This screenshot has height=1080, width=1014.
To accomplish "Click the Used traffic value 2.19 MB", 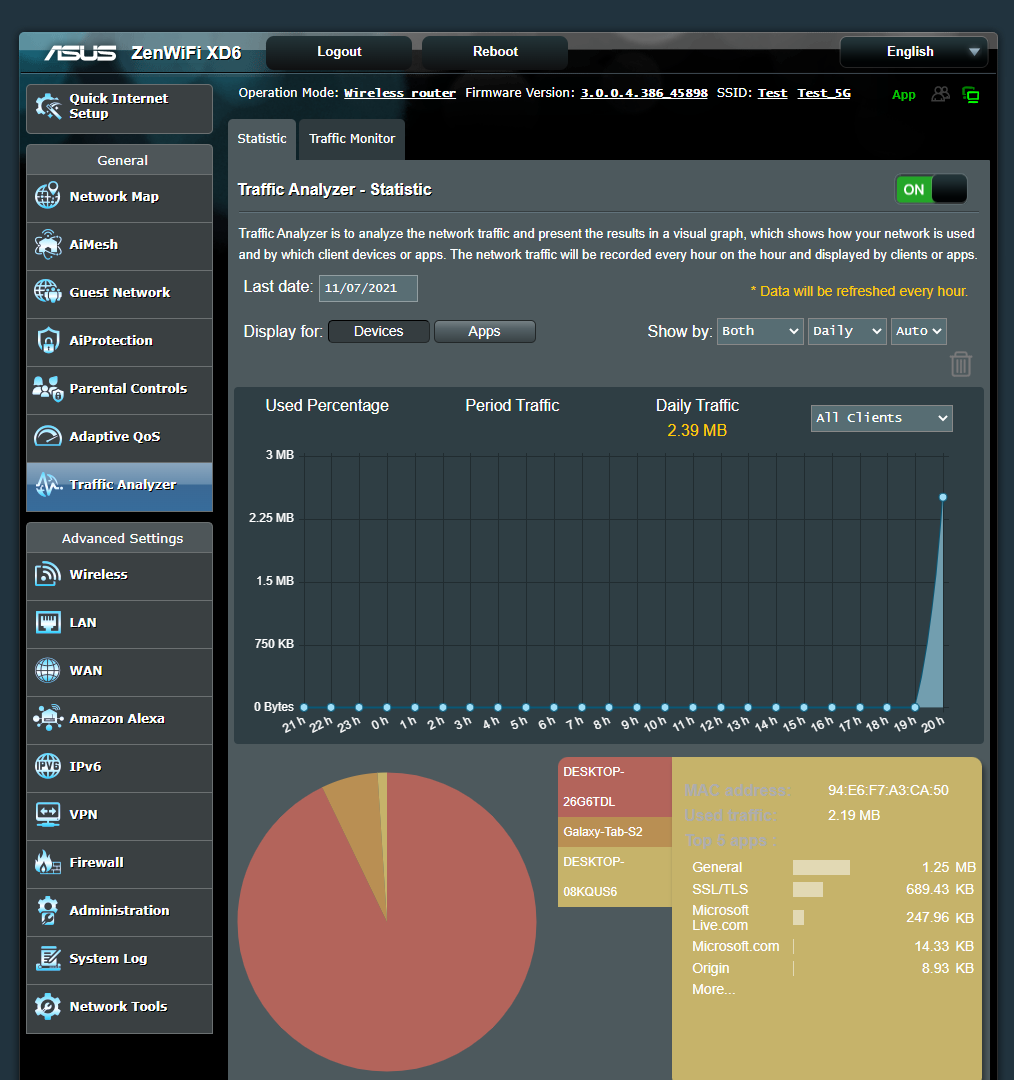I will point(854,816).
